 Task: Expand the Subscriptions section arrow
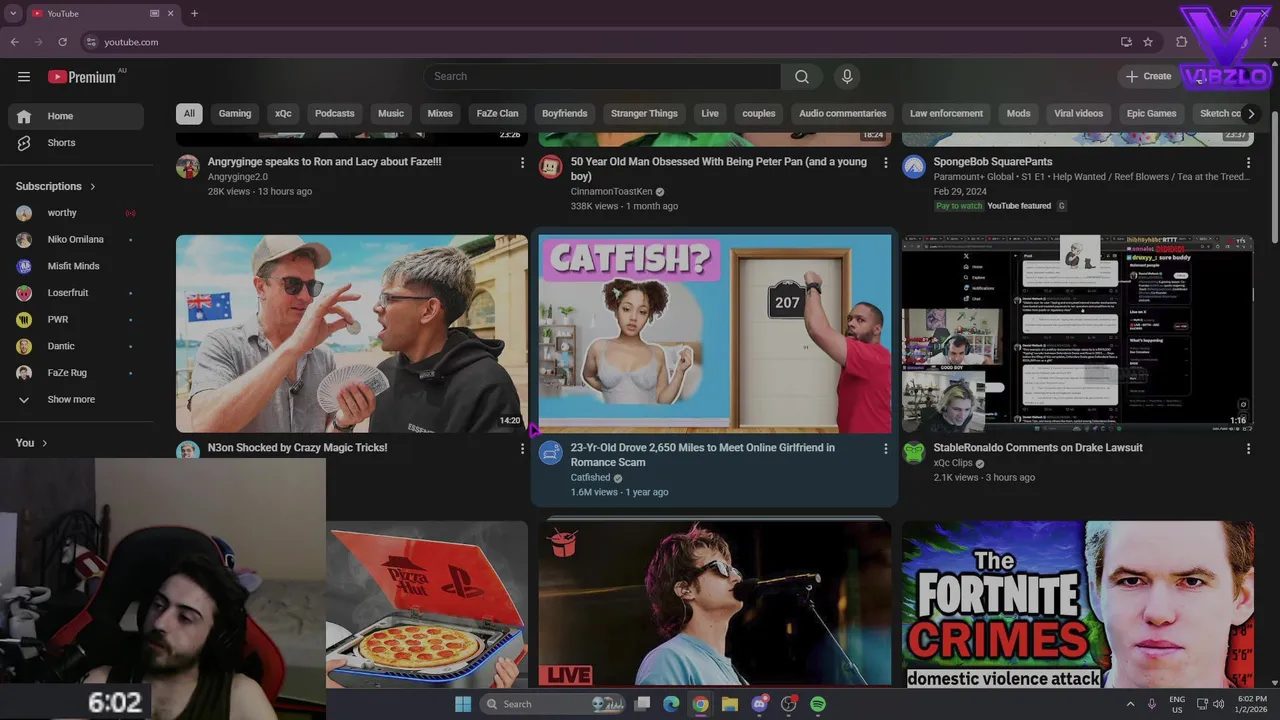point(93,186)
